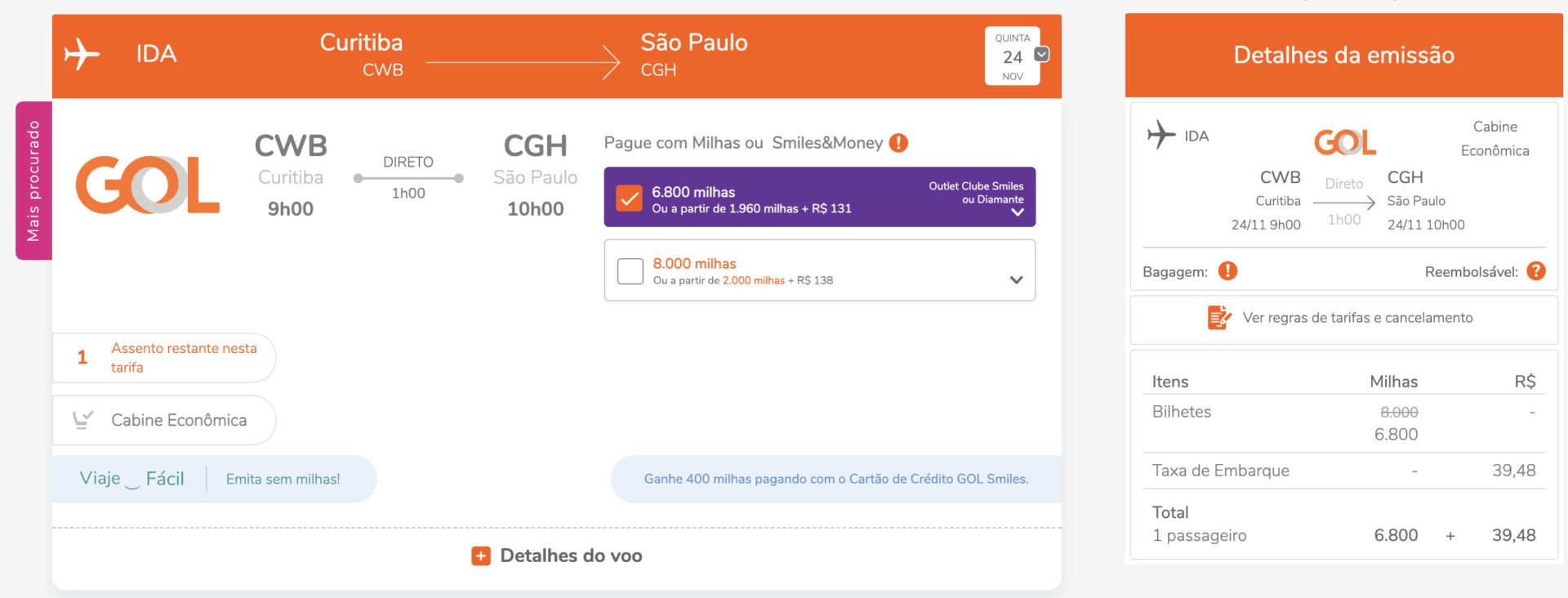Image resolution: width=1568 pixels, height=598 pixels.
Task: Uncheck the 6.800 milhas fare checkbox
Action: click(629, 198)
